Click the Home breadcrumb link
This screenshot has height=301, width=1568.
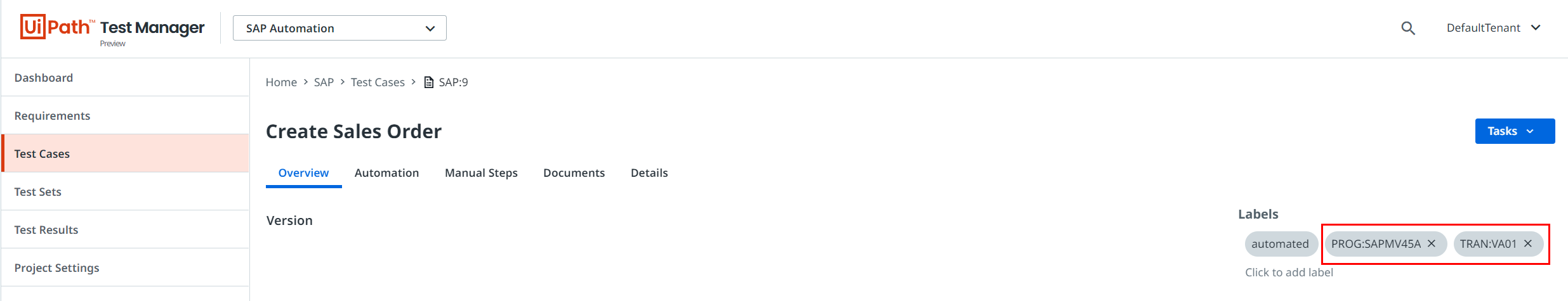(x=281, y=82)
